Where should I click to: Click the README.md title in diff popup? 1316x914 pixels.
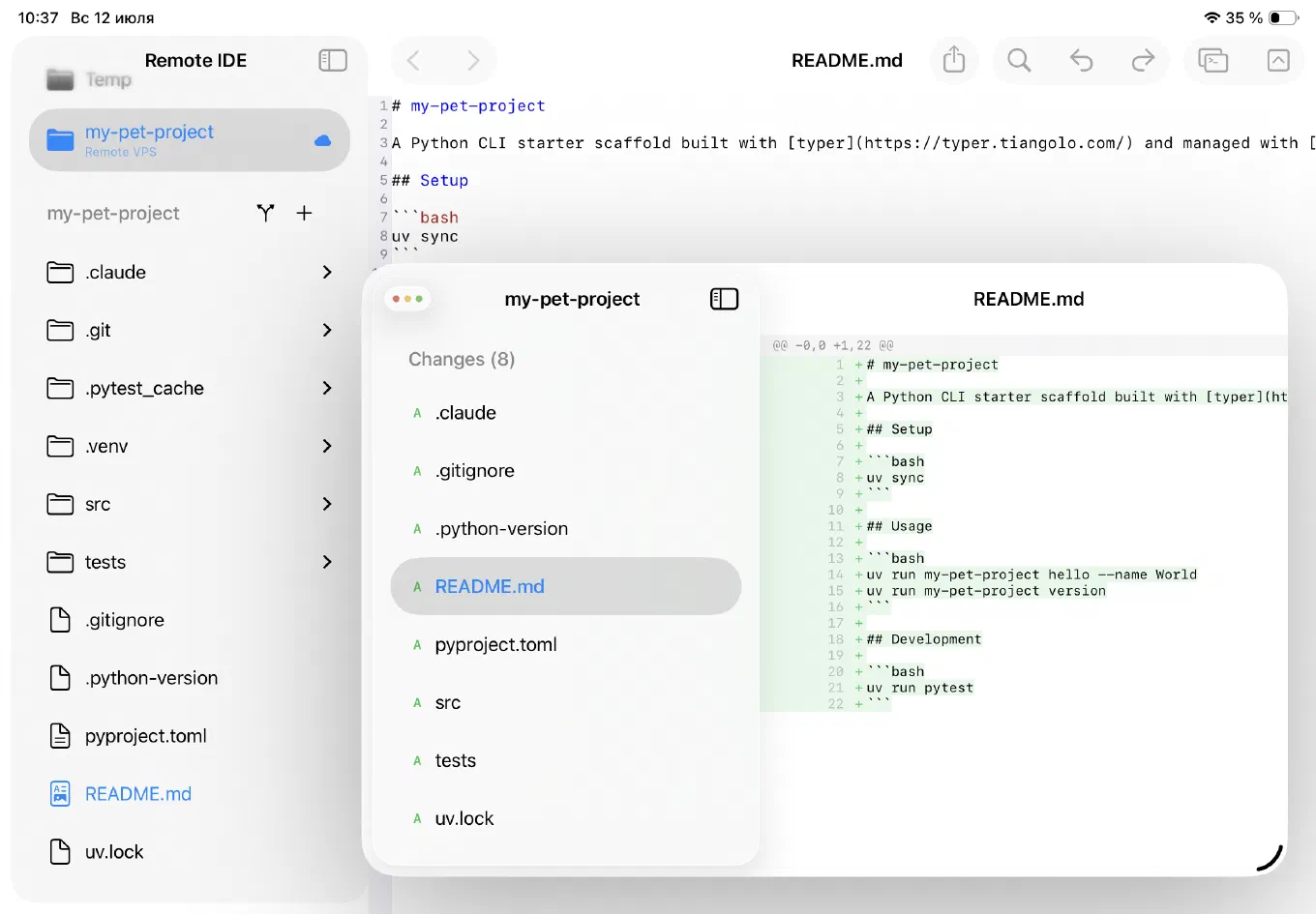point(1029,300)
